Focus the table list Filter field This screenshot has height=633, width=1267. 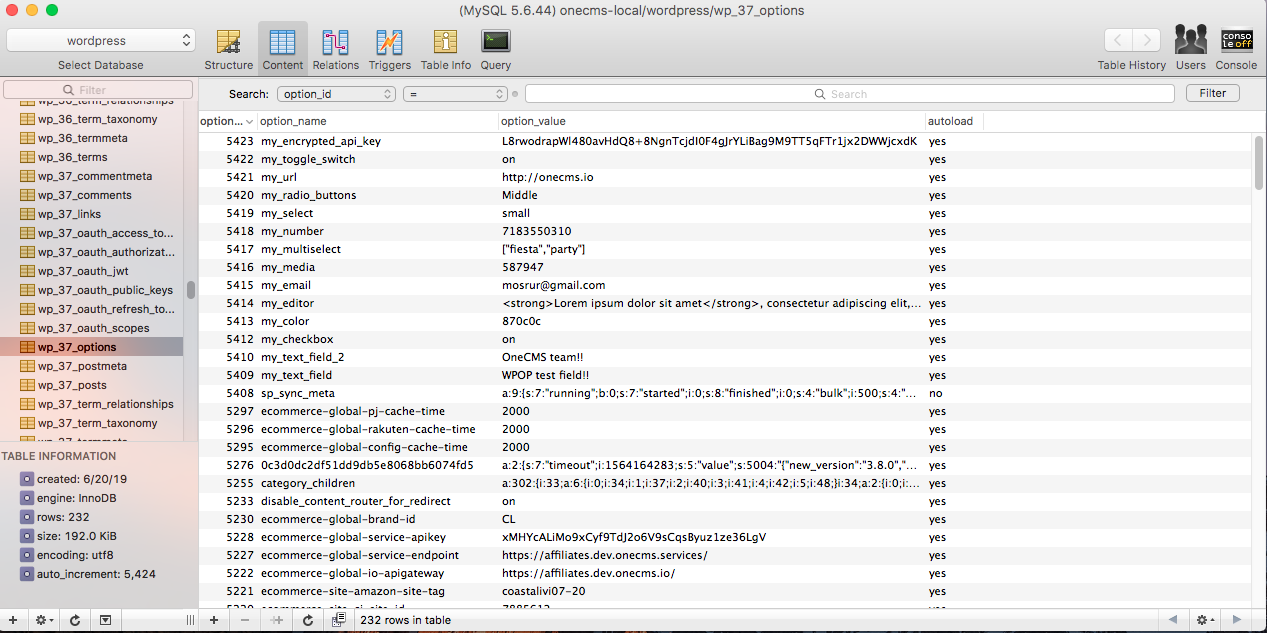(x=98, y=90)
